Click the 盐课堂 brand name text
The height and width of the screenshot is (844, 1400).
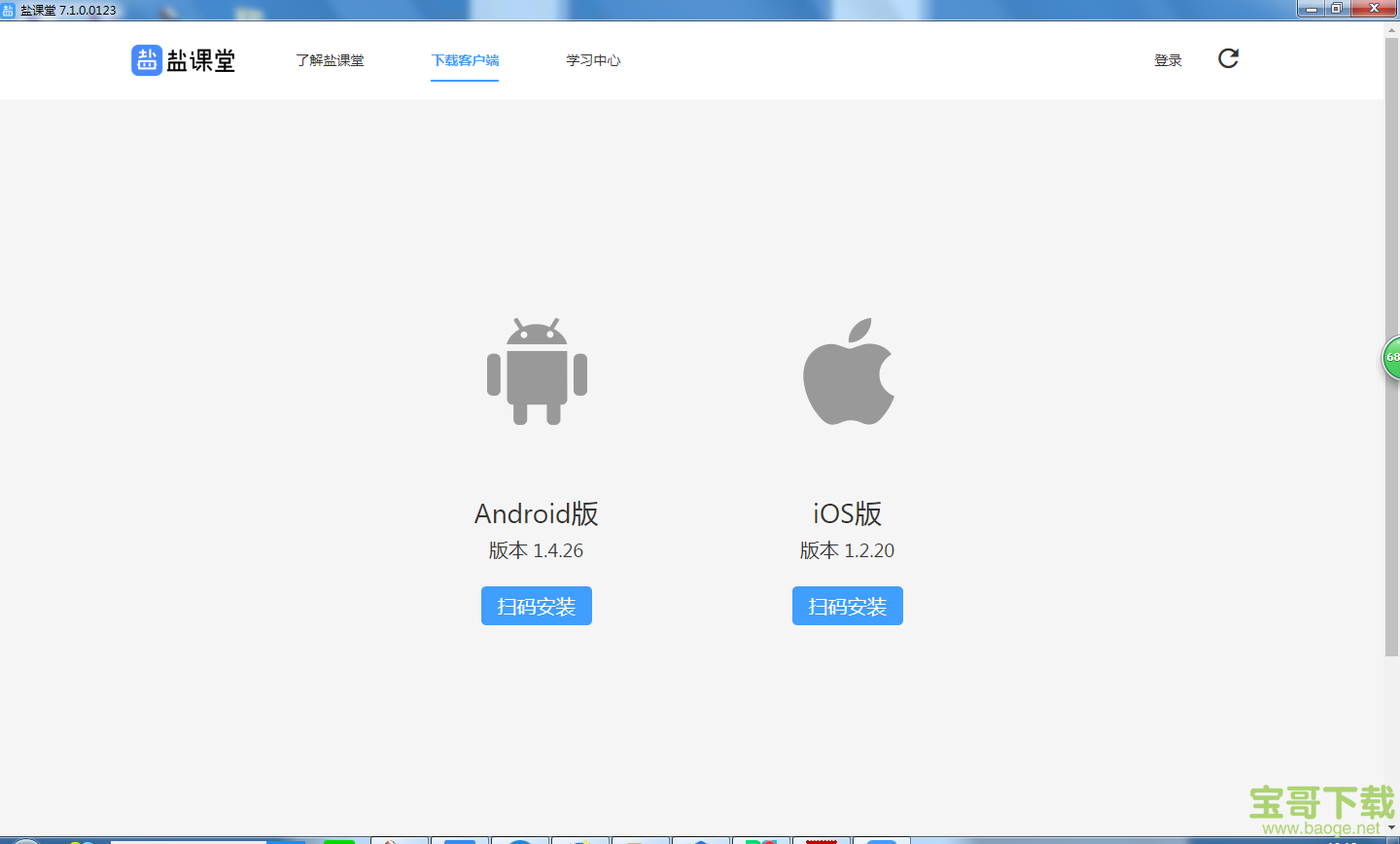coord(201,60)
